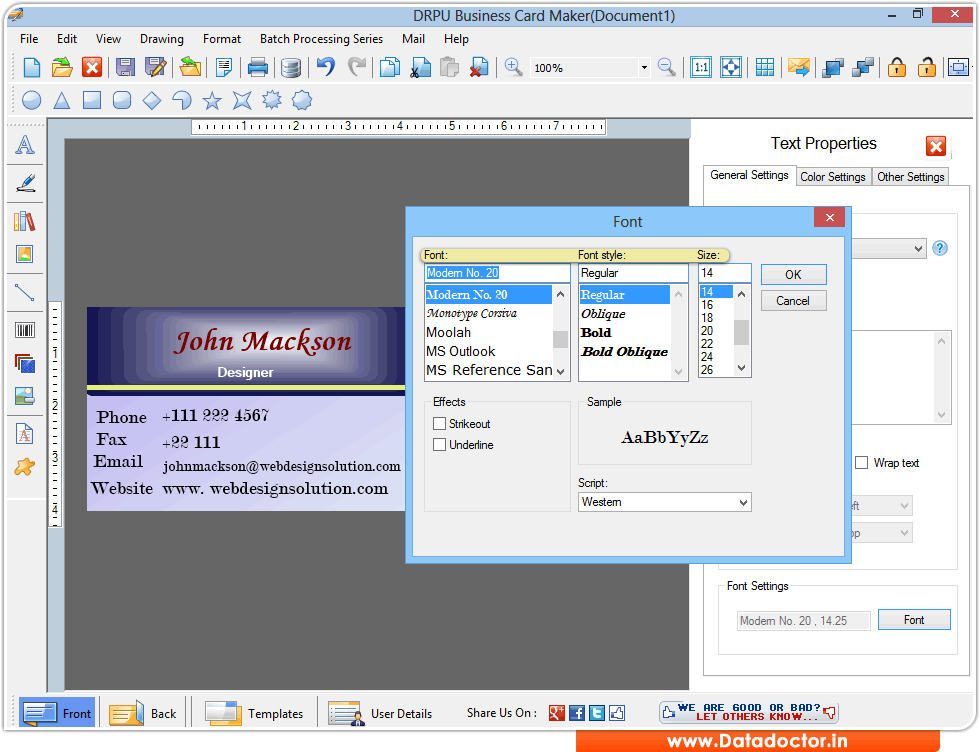Open User Details
This screenshot has height=752, width=980.
pos(381,713)
